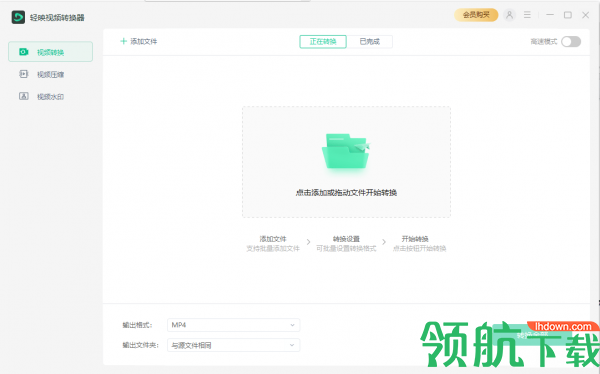
Task: Open the user account avatar icon
Action: [509, 15]
